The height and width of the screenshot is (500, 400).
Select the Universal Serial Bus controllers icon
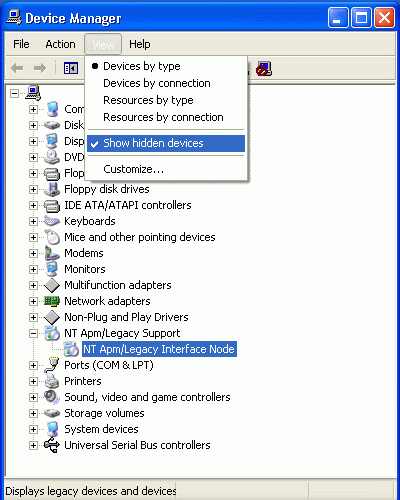[52, 445]
